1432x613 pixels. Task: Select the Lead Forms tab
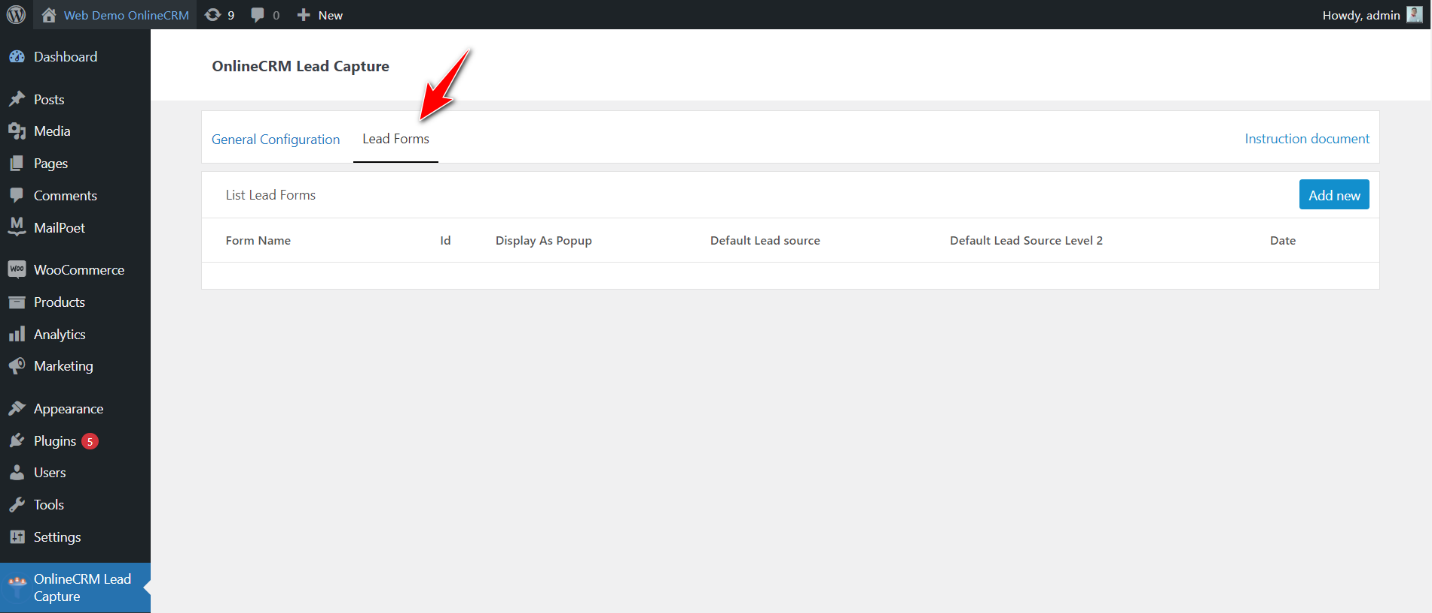tap(395, 139)
